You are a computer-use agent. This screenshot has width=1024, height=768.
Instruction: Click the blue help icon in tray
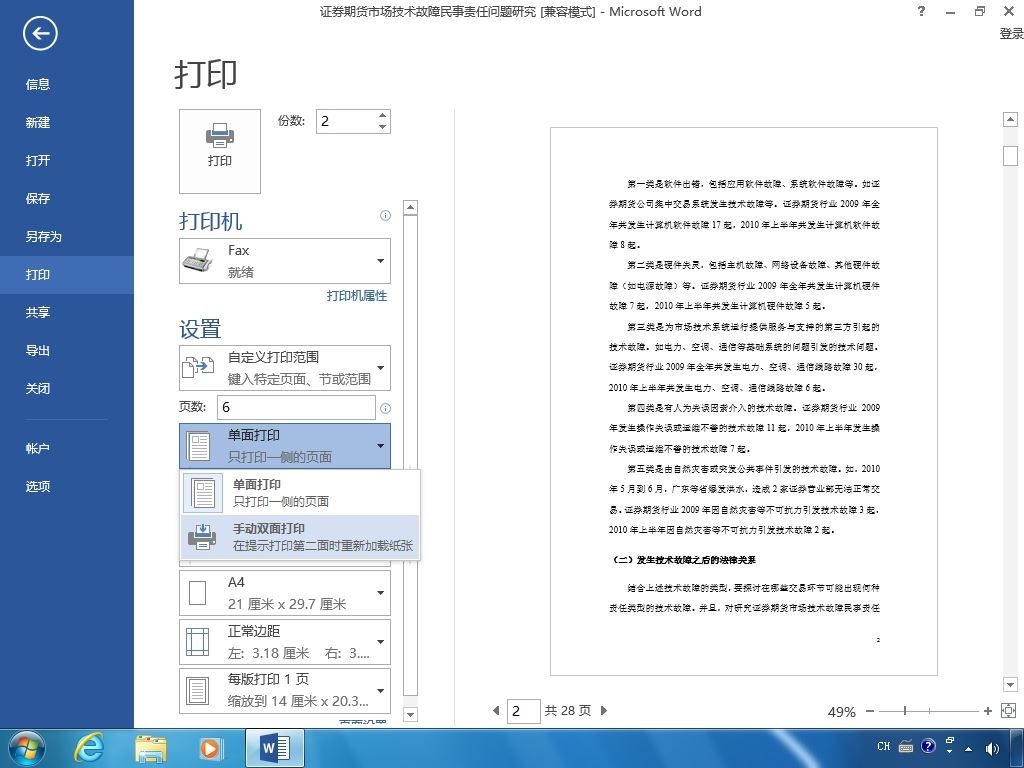(x=928, y=746)
